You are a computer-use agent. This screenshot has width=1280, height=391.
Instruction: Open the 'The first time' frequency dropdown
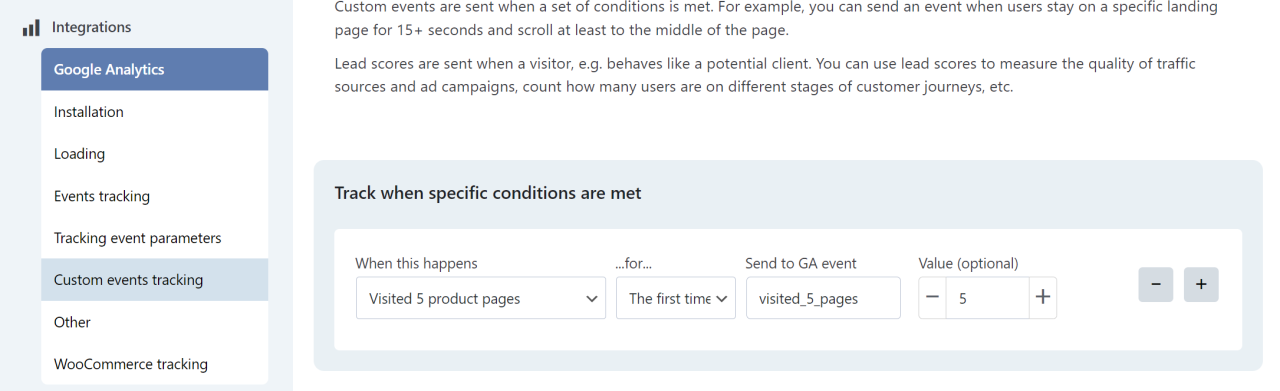(676, 298)
